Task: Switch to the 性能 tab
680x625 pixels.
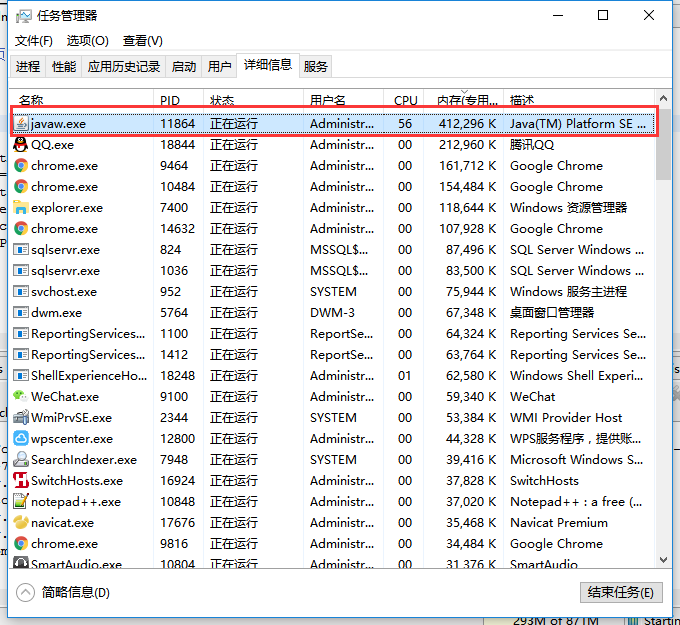Action: [x=64, y=66]
